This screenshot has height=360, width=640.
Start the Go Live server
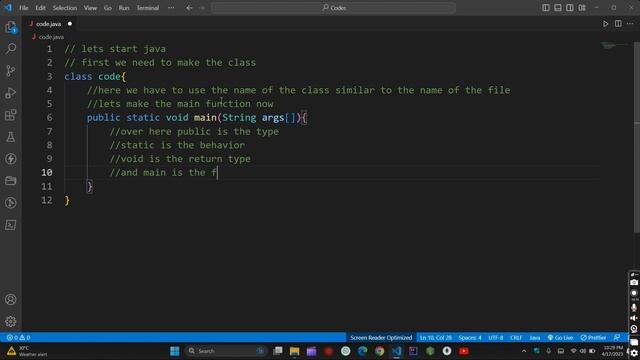click(560, 338)
